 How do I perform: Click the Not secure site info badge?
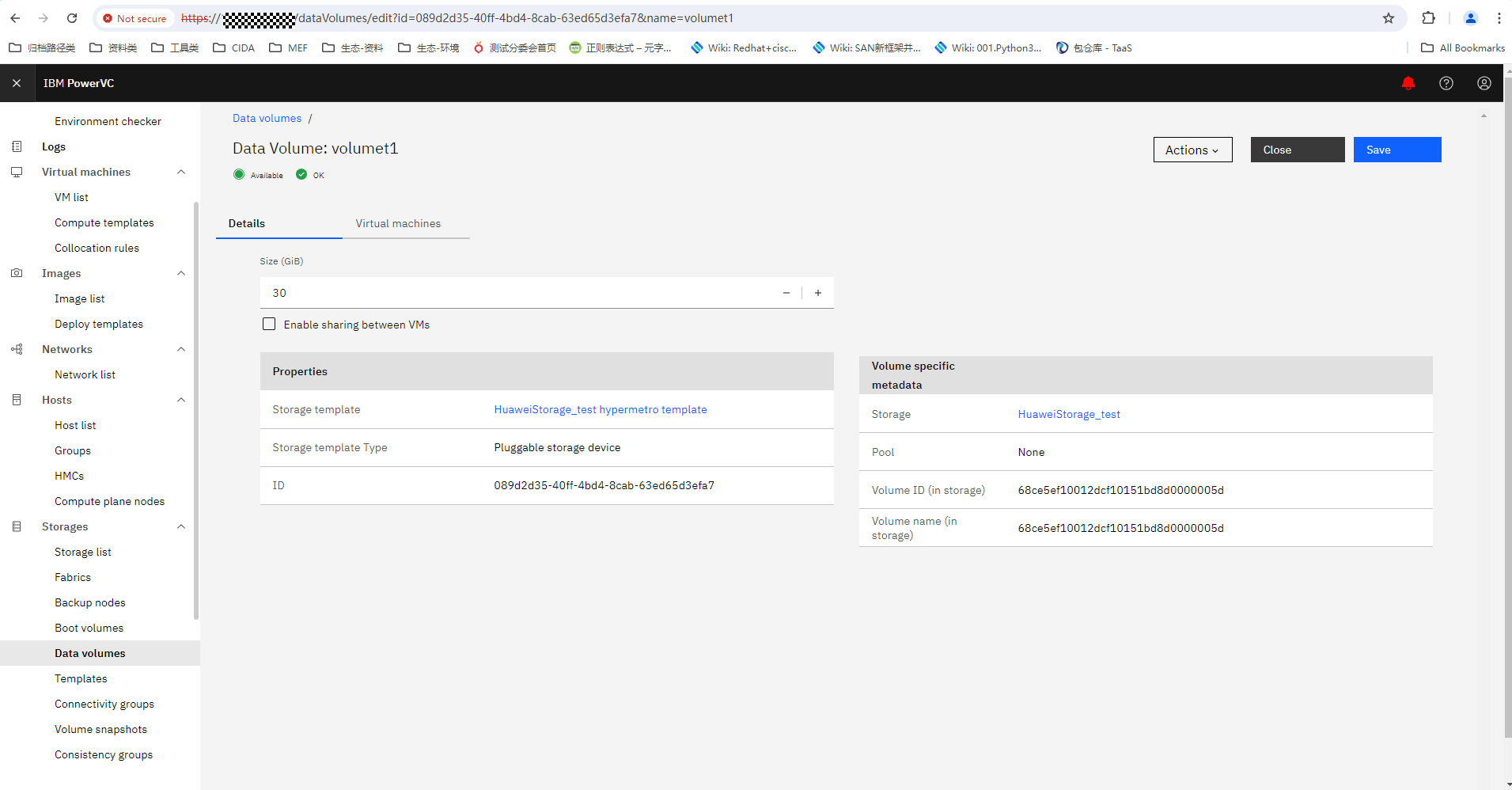pos(135,18)
